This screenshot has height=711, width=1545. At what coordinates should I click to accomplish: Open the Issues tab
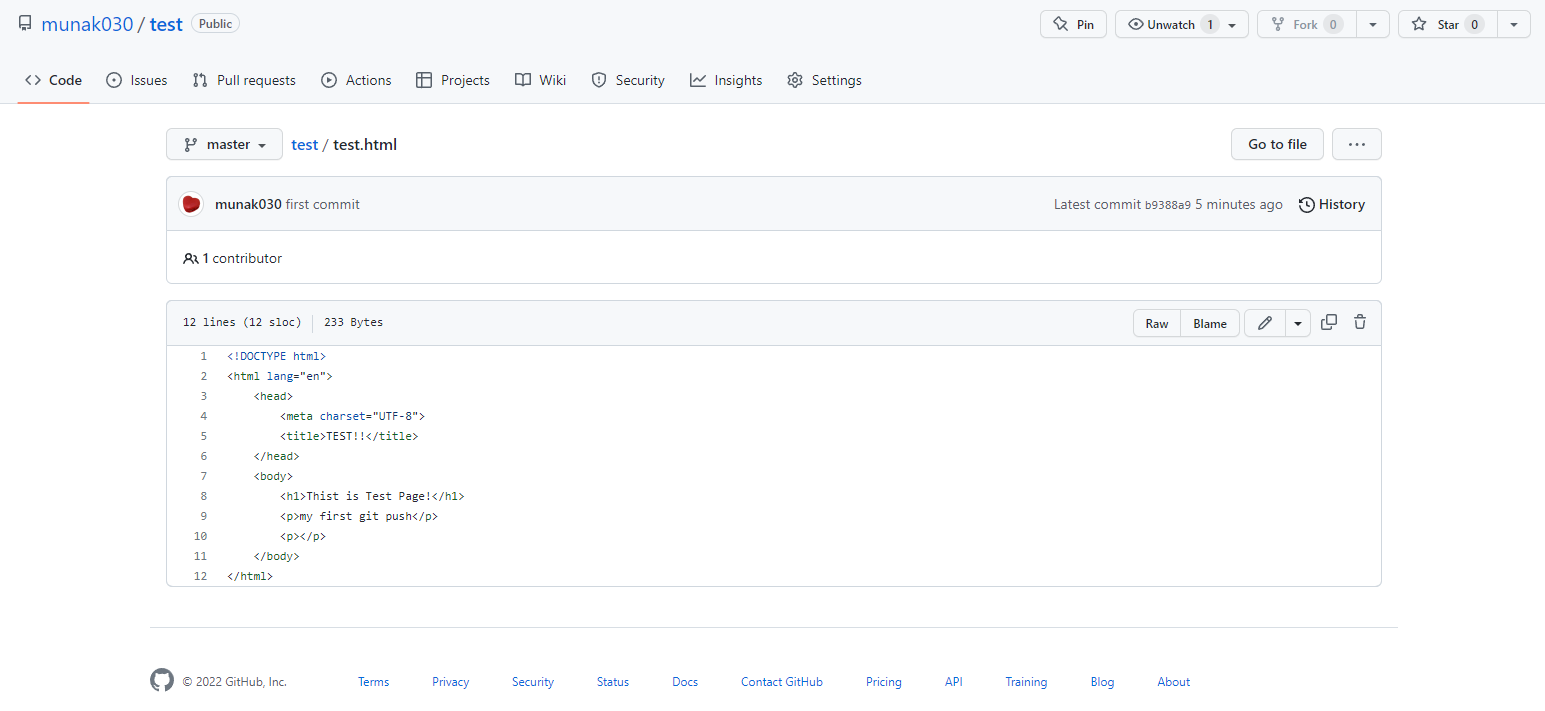(x=137, y=80)
